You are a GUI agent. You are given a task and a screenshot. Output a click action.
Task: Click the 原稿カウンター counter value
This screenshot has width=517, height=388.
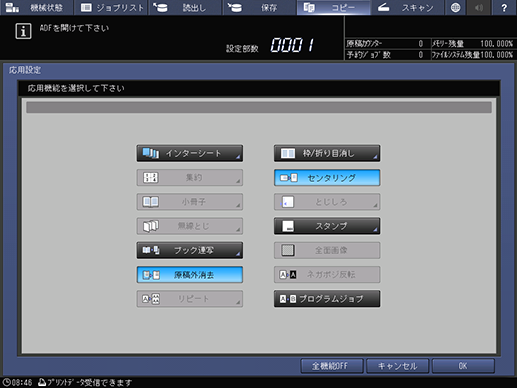click(421, 44)
